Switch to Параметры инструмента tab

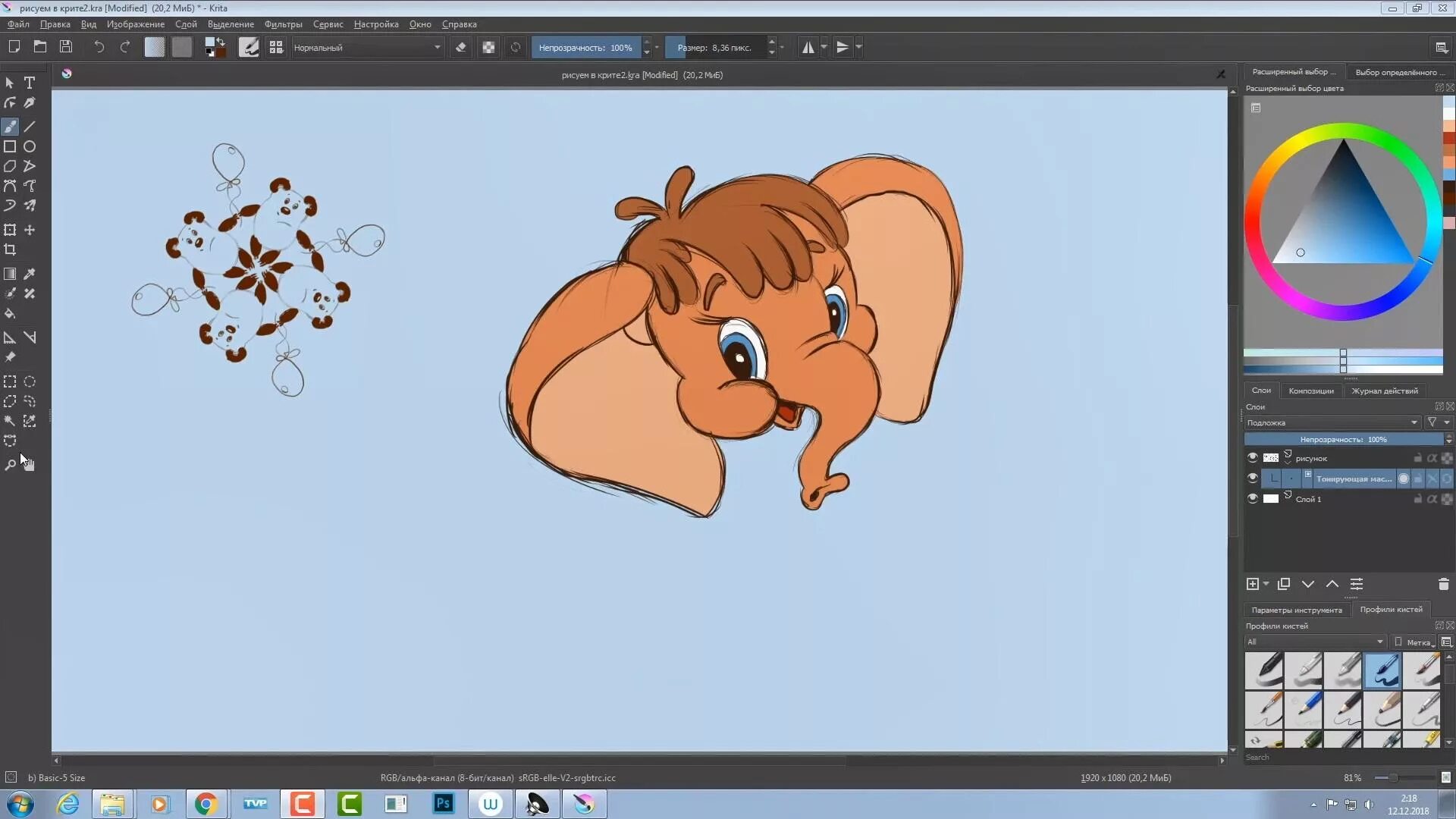pyautogui.click(x=1296, y=610)
